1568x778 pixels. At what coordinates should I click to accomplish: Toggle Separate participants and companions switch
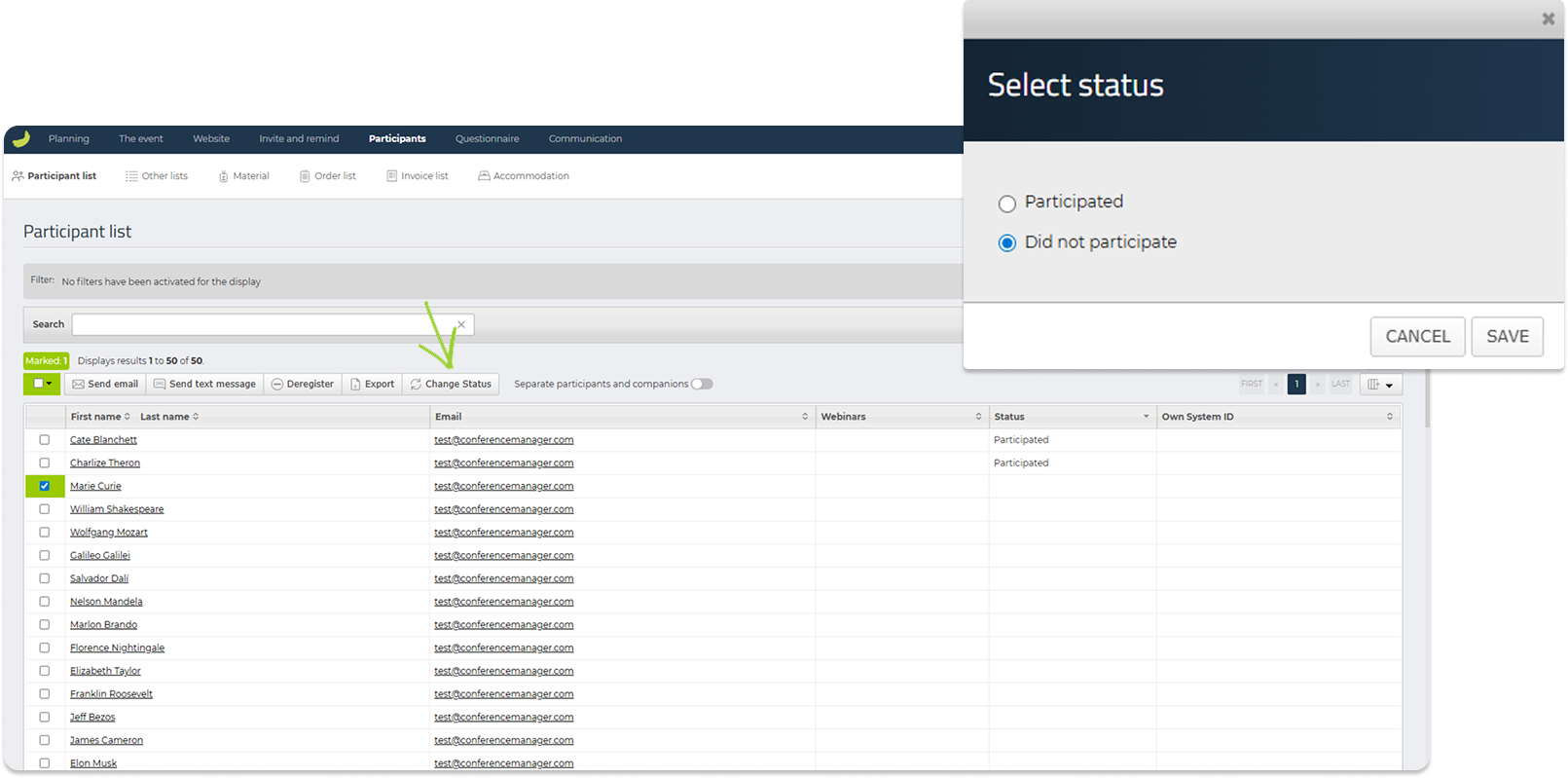point(702,384)
